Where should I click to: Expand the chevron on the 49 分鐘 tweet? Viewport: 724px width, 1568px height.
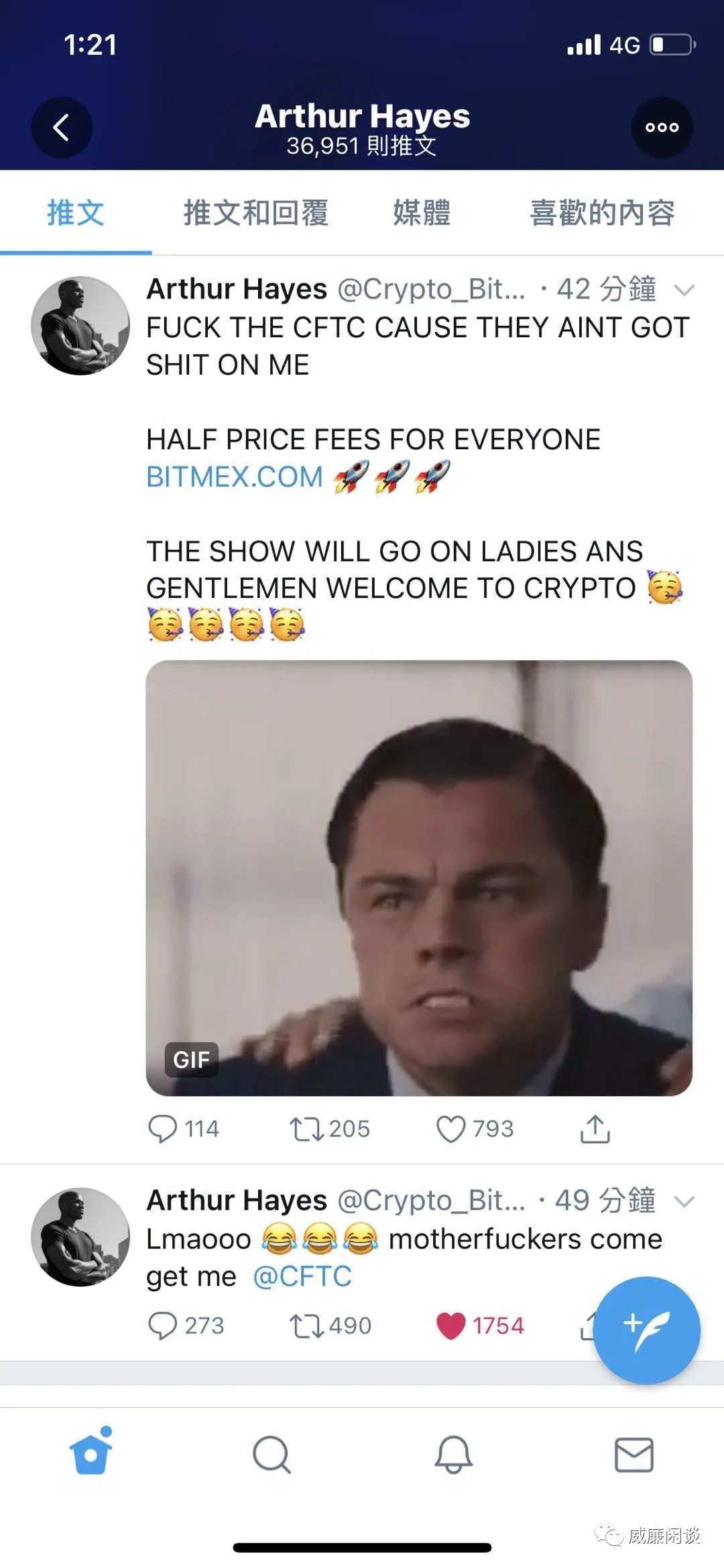coord(684,1201)
